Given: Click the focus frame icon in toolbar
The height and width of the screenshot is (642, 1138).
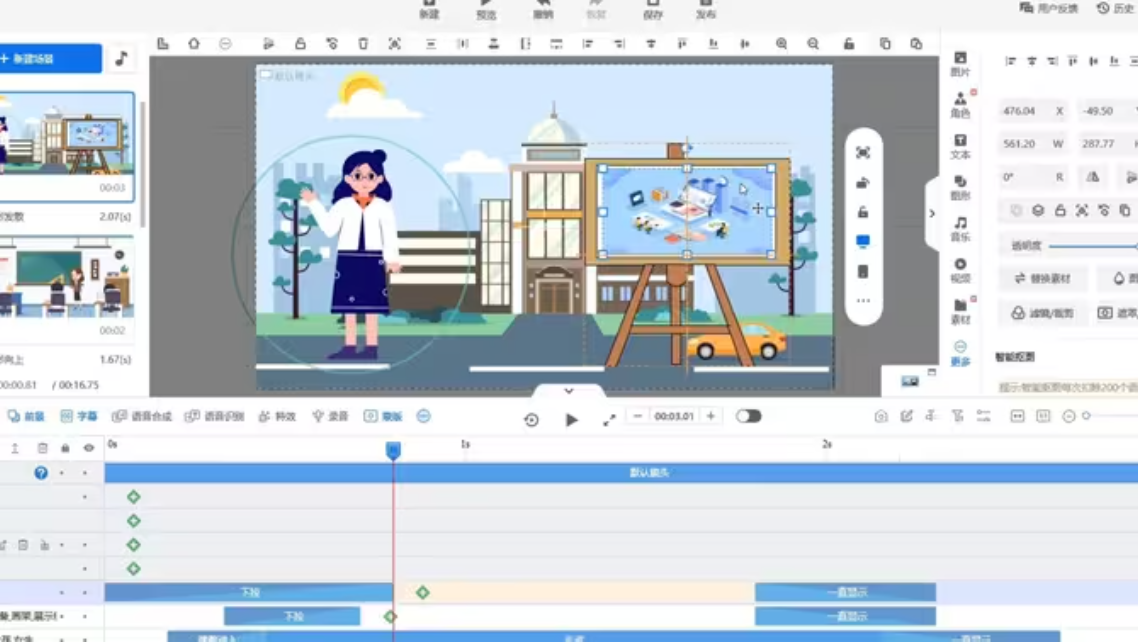Looking at the screenshot, I should pos(394,44).
